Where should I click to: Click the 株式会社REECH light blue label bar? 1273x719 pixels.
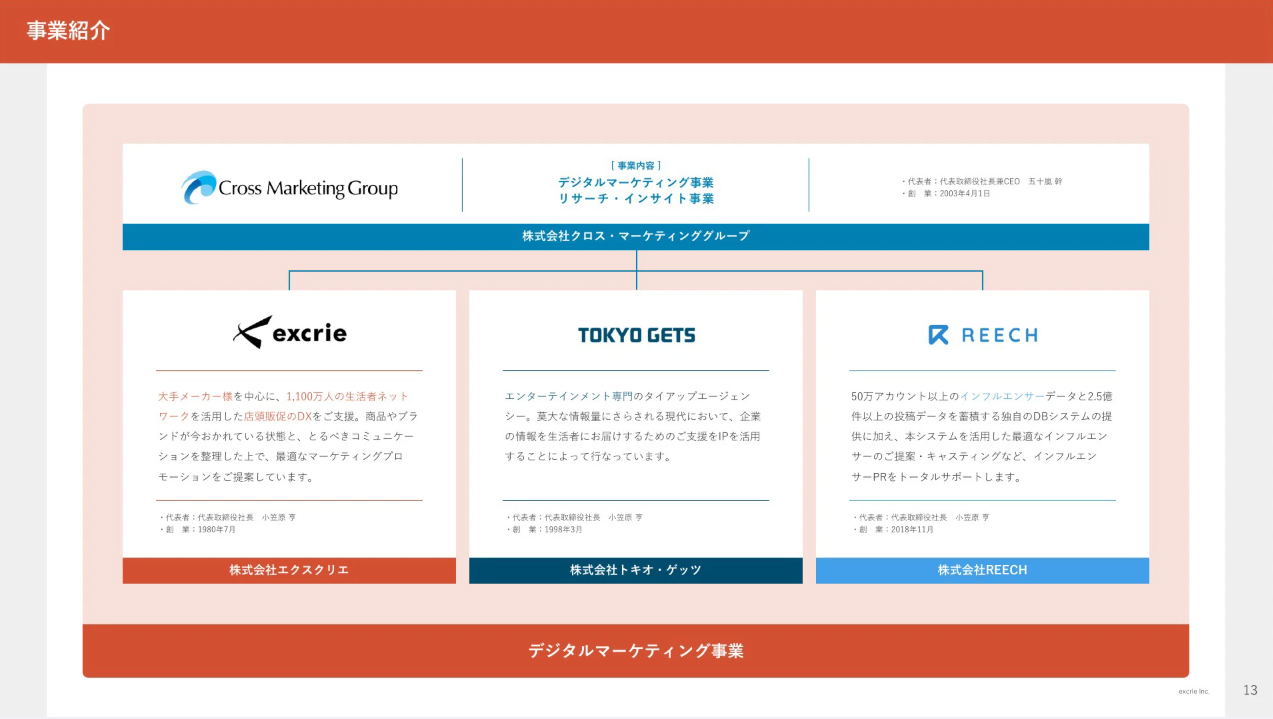982,570
